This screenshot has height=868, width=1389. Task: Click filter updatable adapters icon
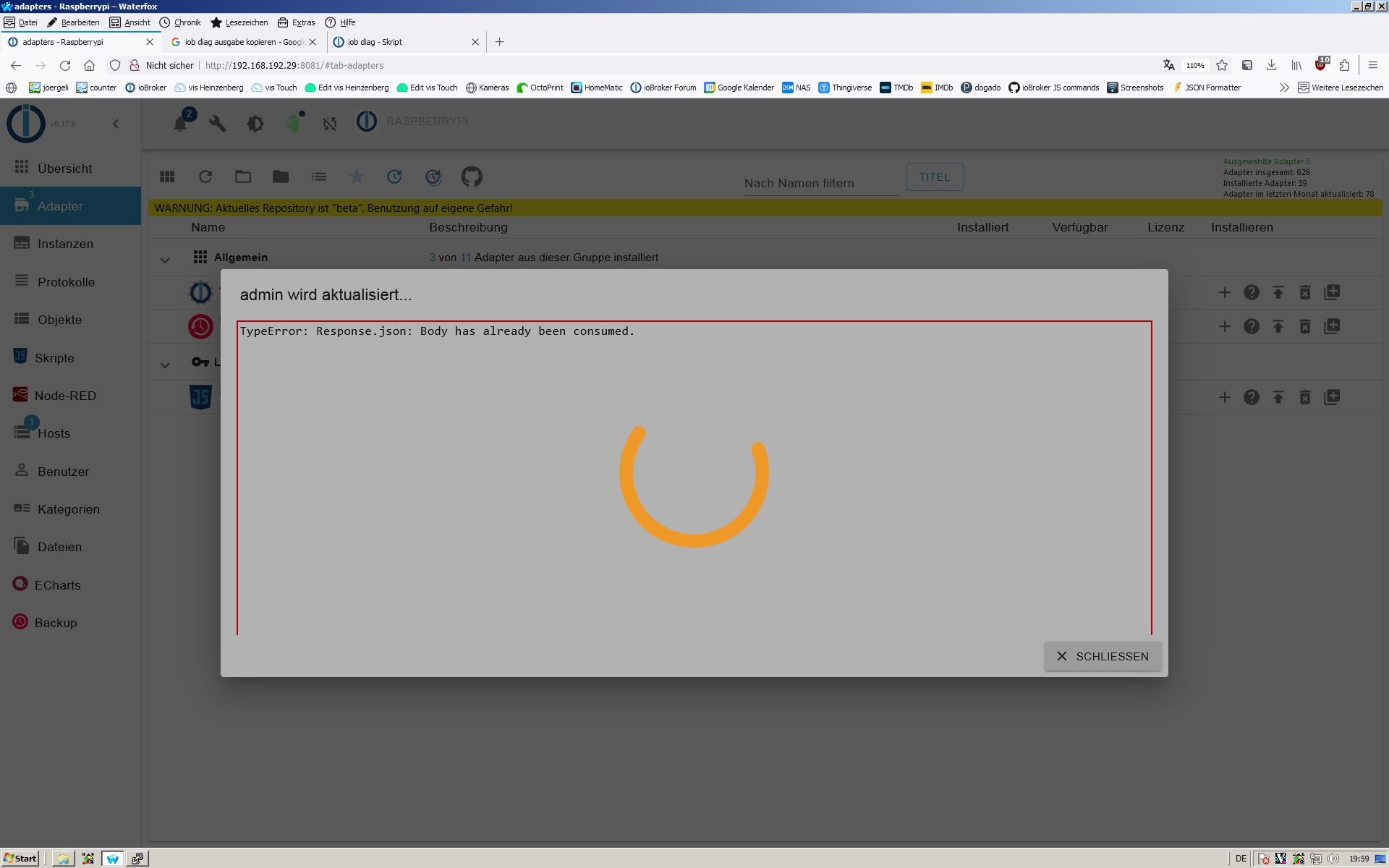[x=394, y=176]
